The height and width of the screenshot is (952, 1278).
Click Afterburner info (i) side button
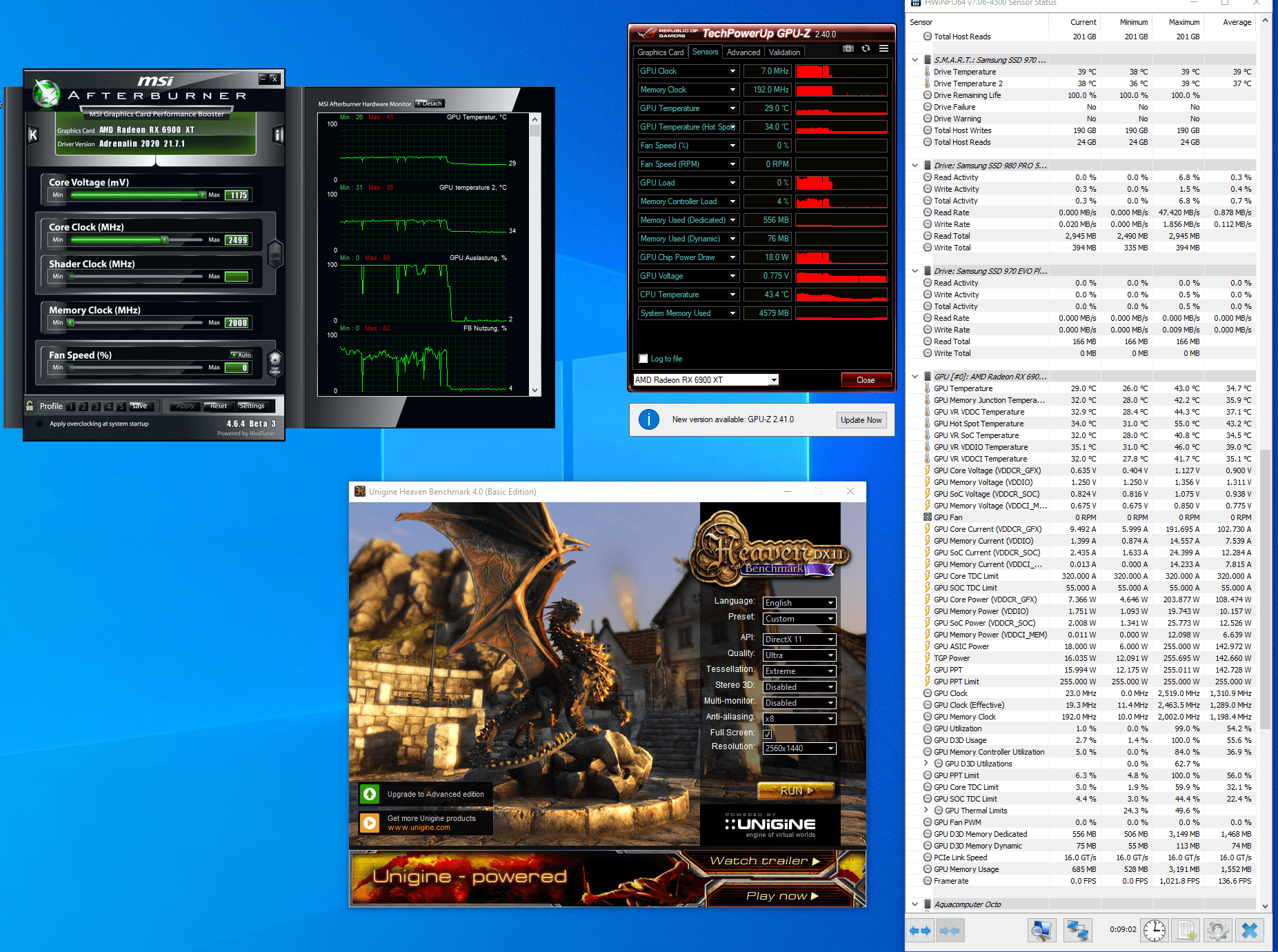pos(278,135)
